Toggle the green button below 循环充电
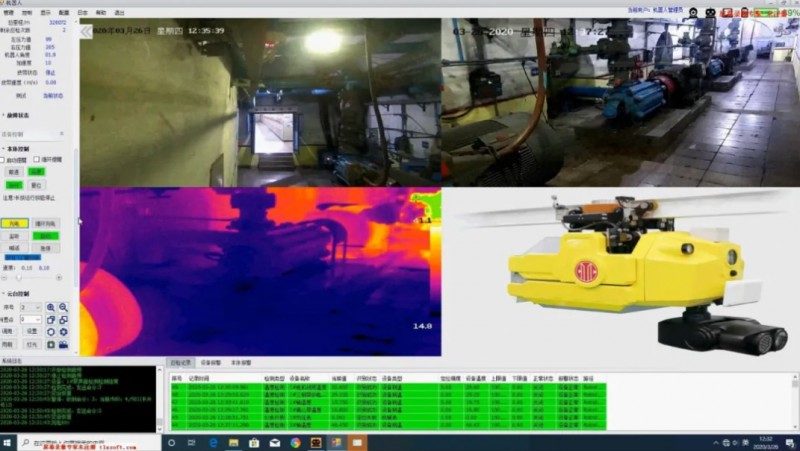 click(46, 236)
